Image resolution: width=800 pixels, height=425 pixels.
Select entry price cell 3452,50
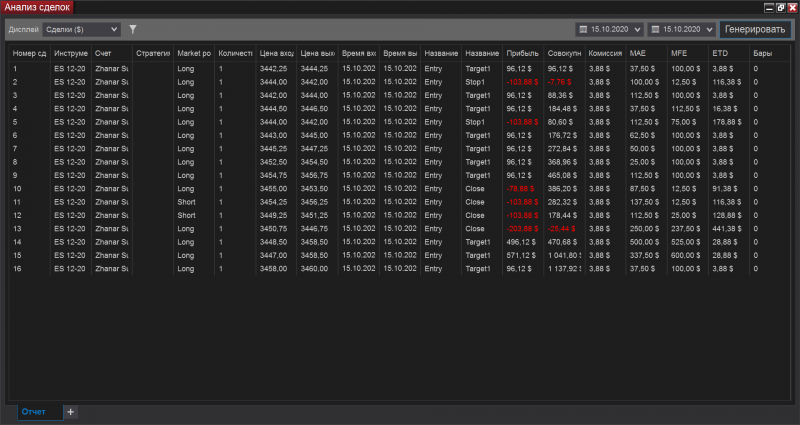(273, 162)
